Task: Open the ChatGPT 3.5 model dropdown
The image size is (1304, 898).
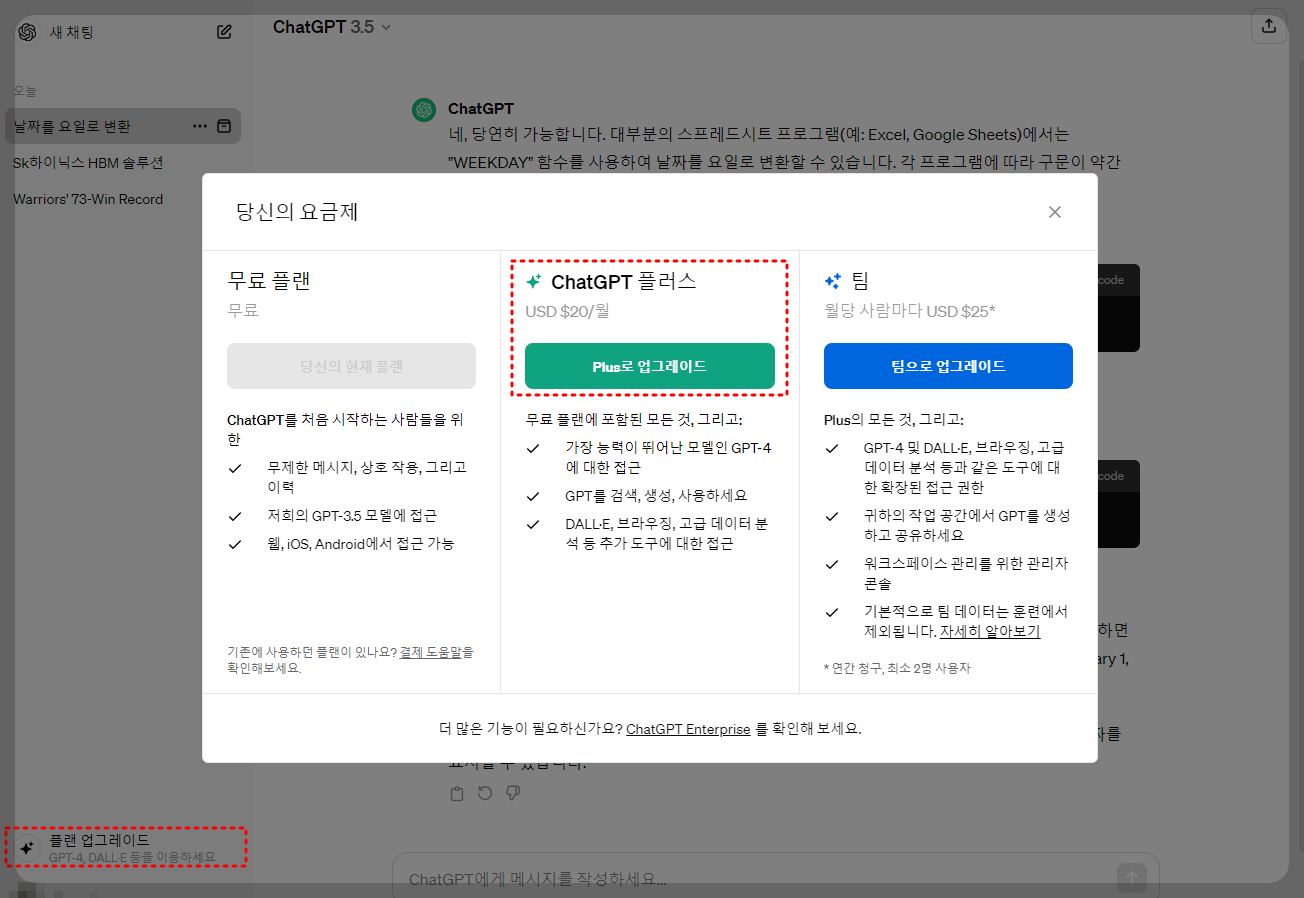Action: (332, 27)
